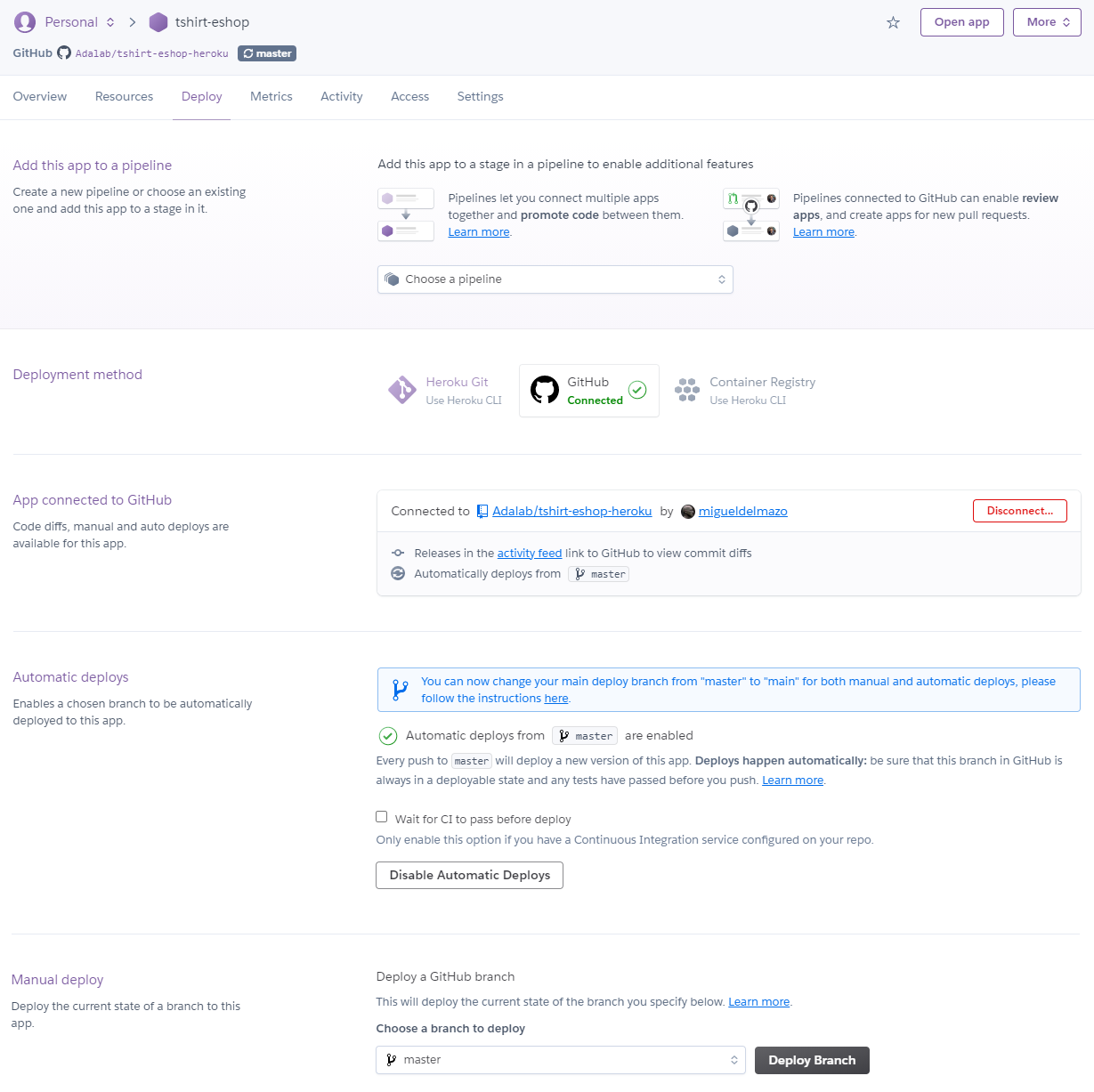Open the branch to deploy dropdown
The image size is (1094, 1092).
tap(561, 1060)
